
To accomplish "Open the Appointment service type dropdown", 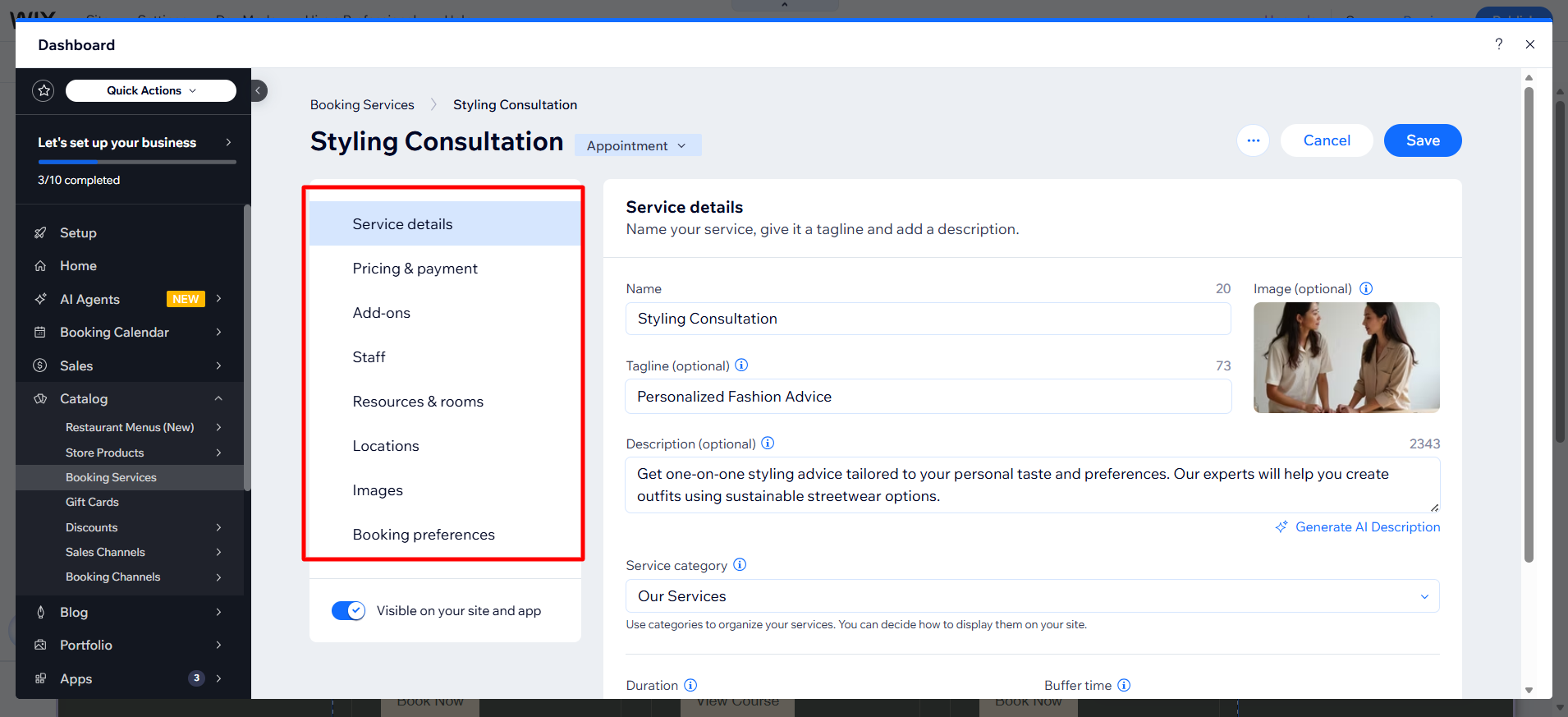I will coord(637,145).
